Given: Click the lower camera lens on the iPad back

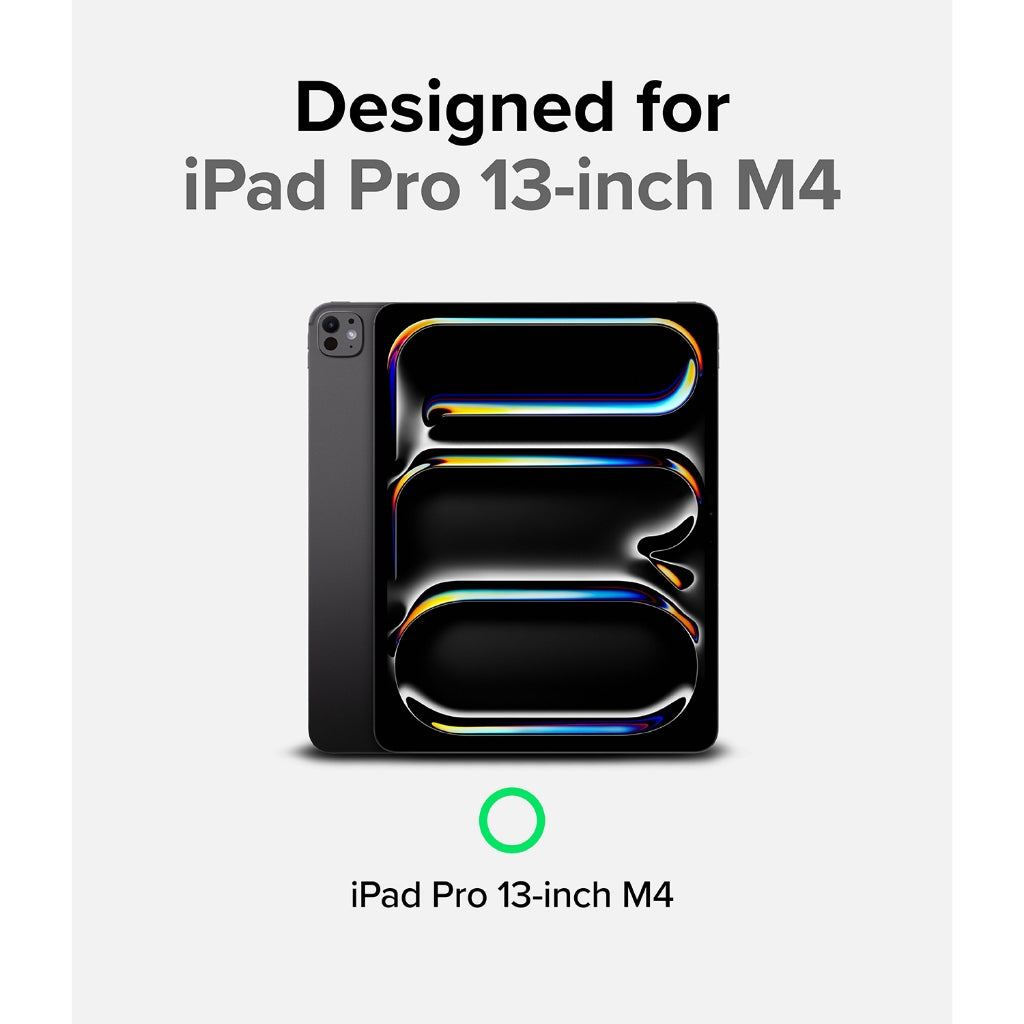Looking at the screenshot, I should coord(331,344).
